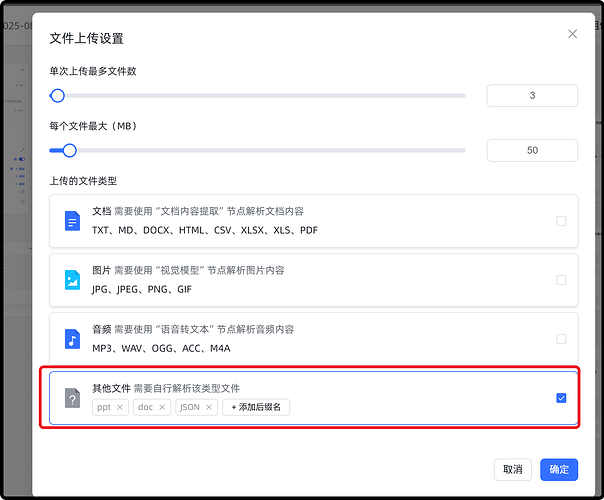This screenshot has width=604, height=500.
Task: Click the 取消 button
Action: [513, 470]
